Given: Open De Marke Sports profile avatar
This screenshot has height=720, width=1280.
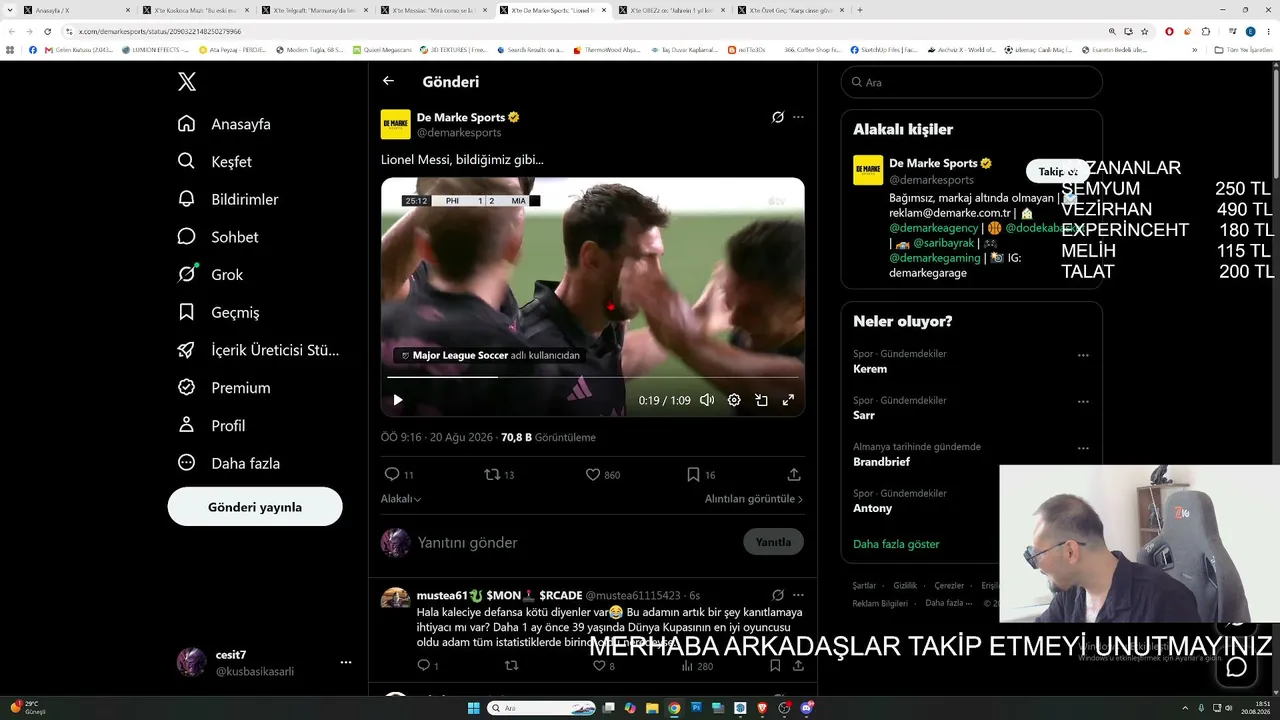Looking at the screenshot, I should tap(396, 124).
